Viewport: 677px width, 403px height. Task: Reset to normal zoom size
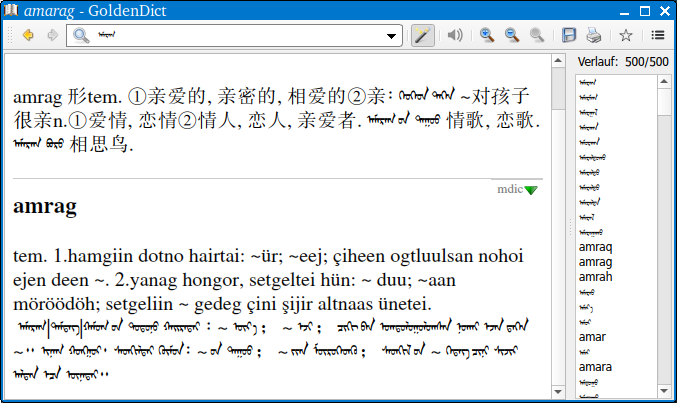[x=537, y=35]
